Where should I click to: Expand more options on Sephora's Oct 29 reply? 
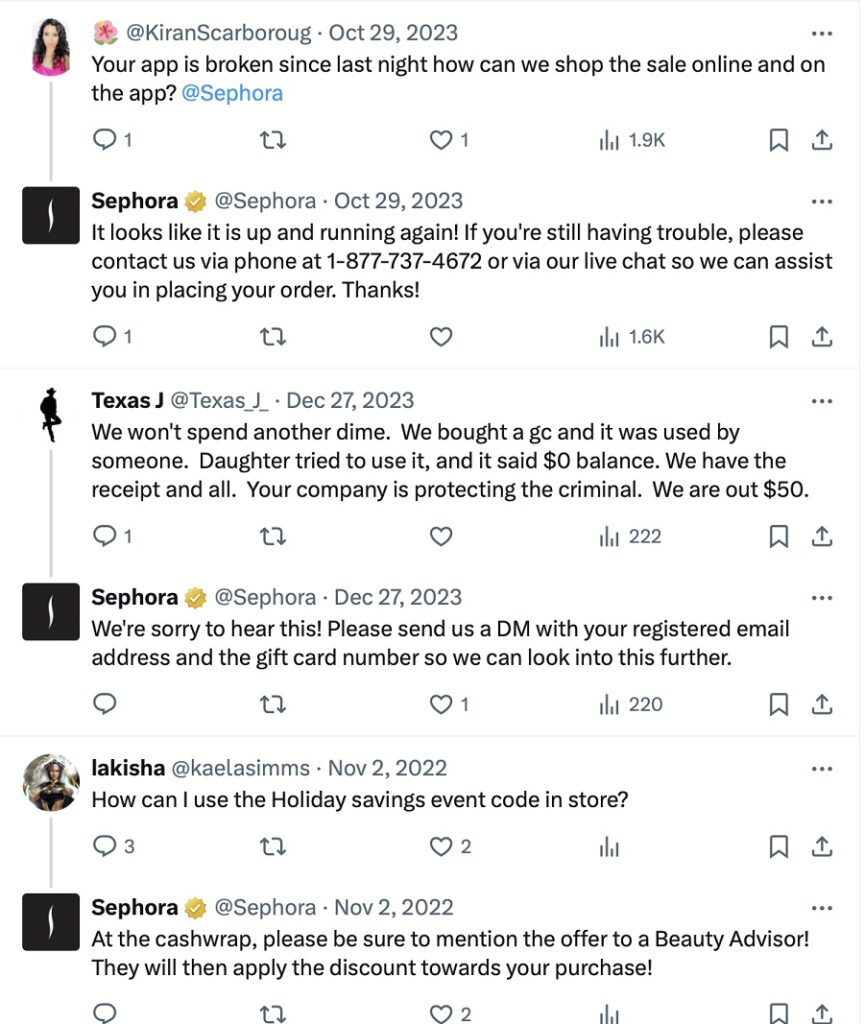click(x=822, y=201)
